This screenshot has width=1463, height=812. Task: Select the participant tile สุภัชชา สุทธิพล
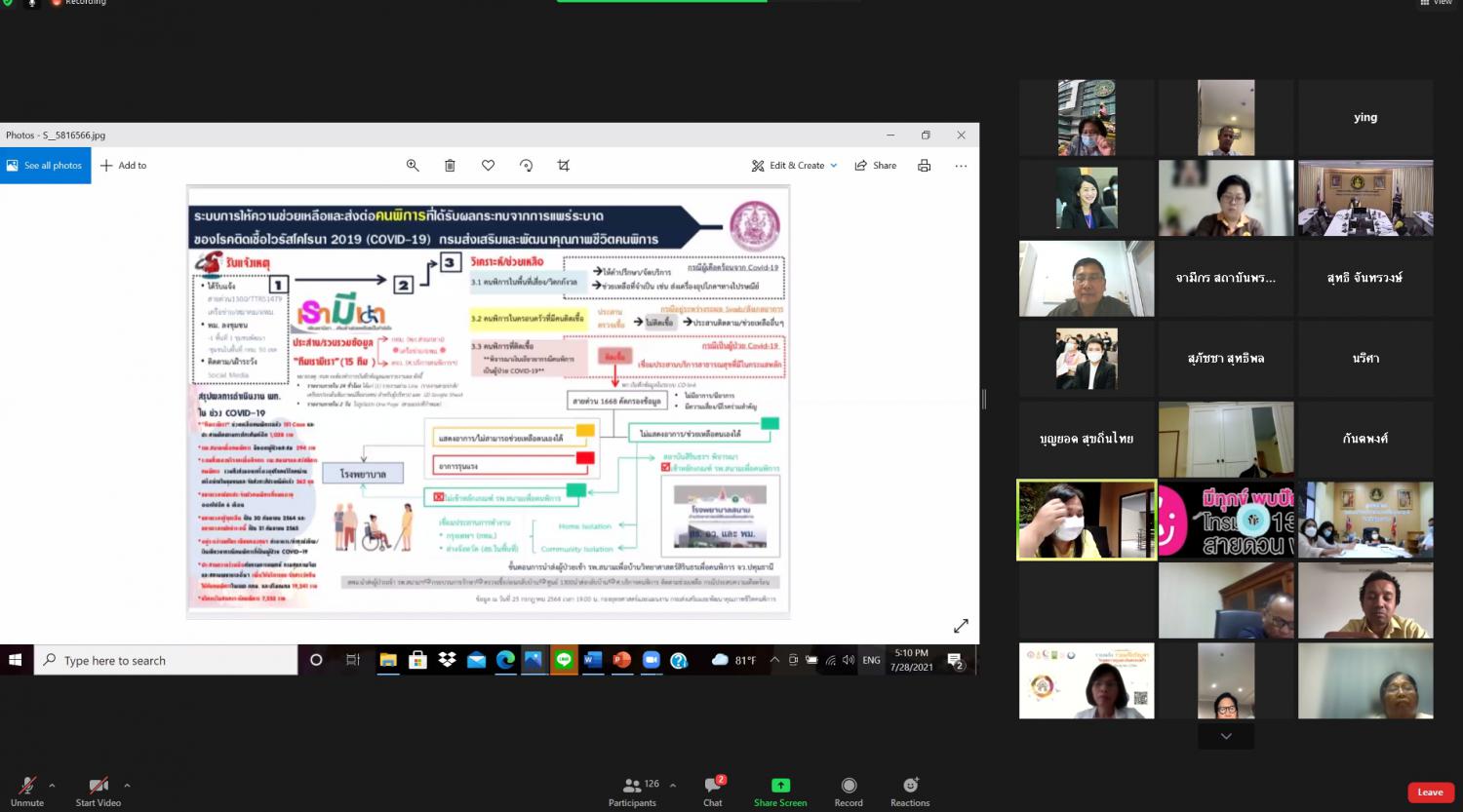click(x=1226, y=359)
